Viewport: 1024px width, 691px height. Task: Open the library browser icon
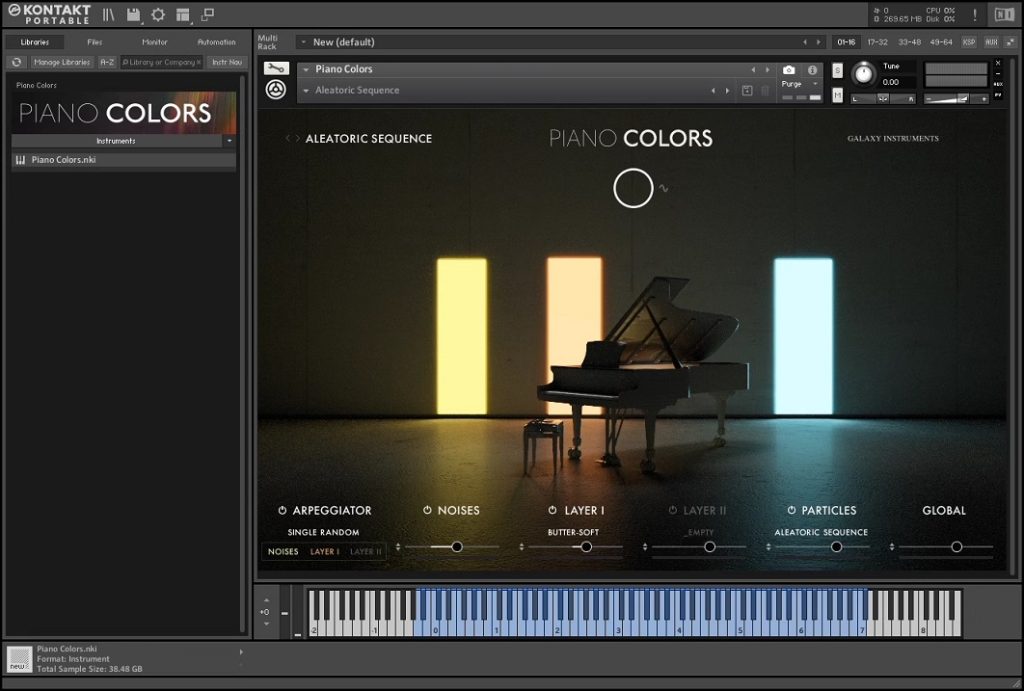(108, 15)
